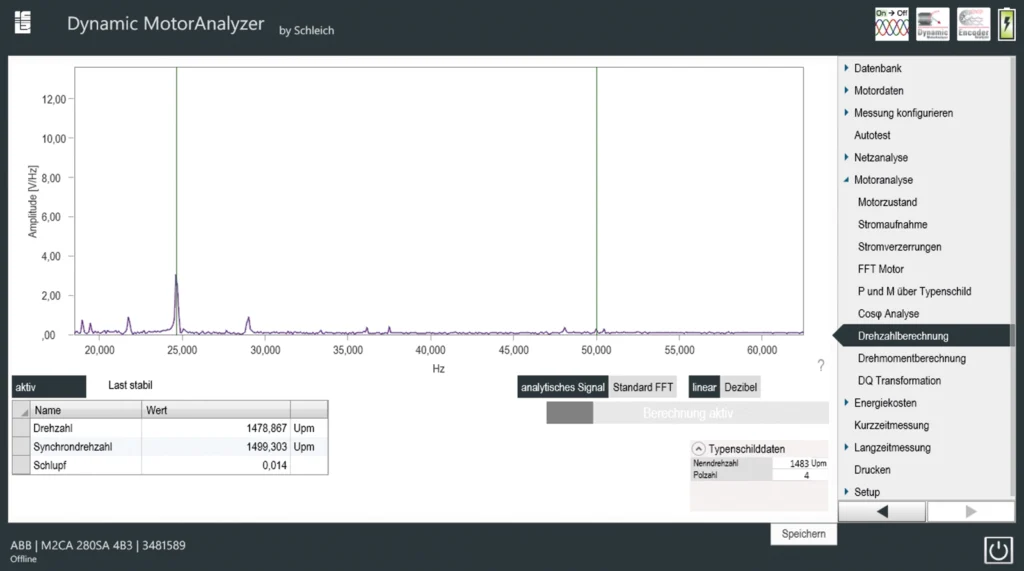Click the Speichern button
Viewport: 1024px width, 571px height.
803,534
